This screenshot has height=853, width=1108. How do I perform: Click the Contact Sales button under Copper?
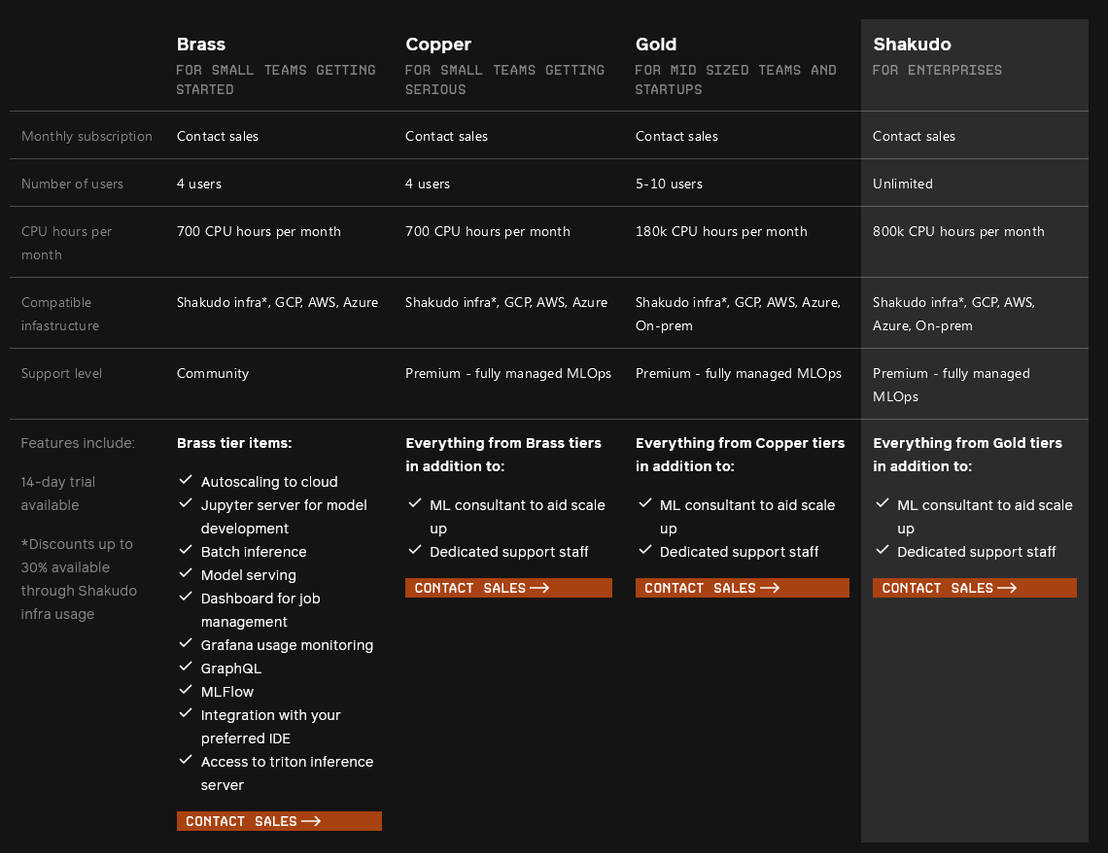pyautogui.click(x=508, y=588)
